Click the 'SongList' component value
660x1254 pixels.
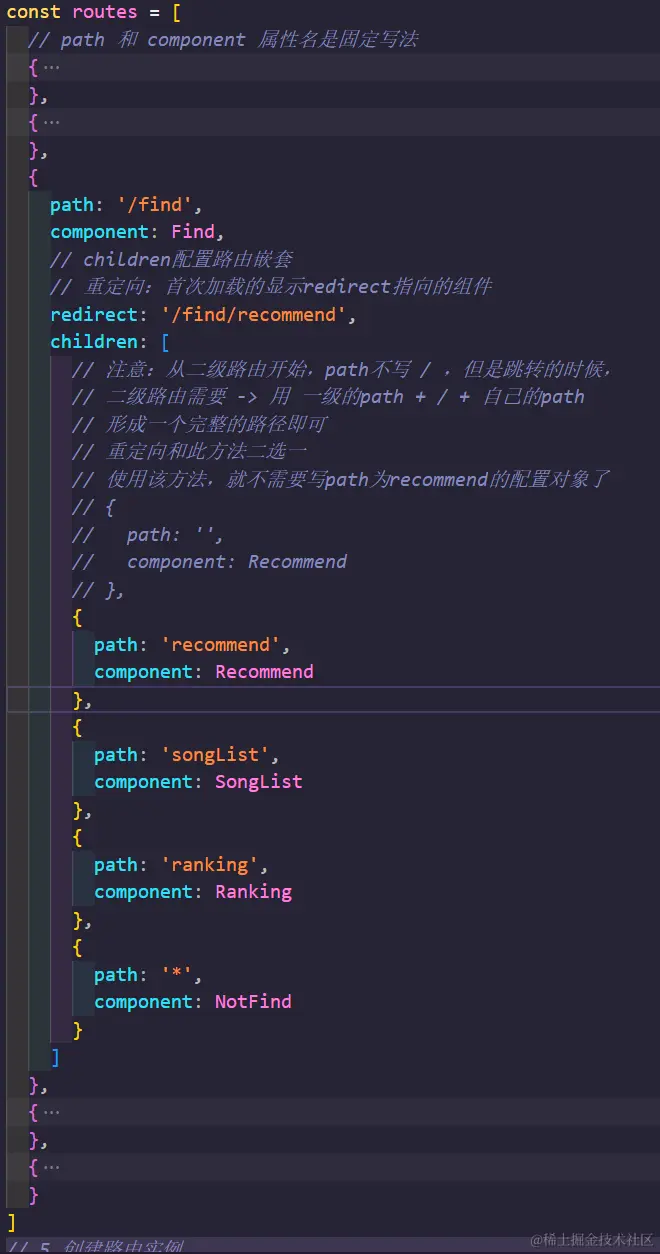tap(258, 782)
